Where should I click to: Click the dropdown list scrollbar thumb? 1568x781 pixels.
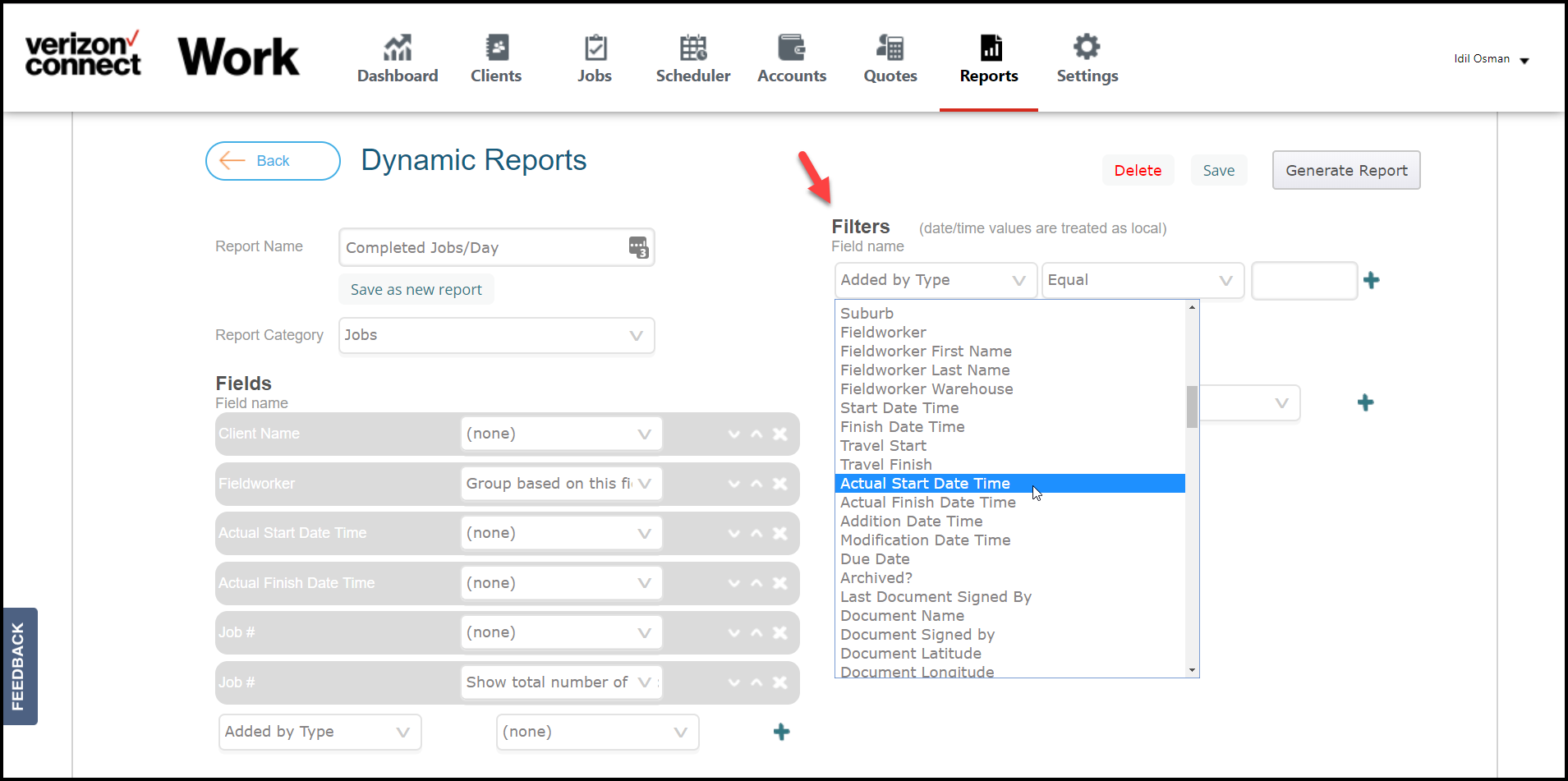point(1192,407)
